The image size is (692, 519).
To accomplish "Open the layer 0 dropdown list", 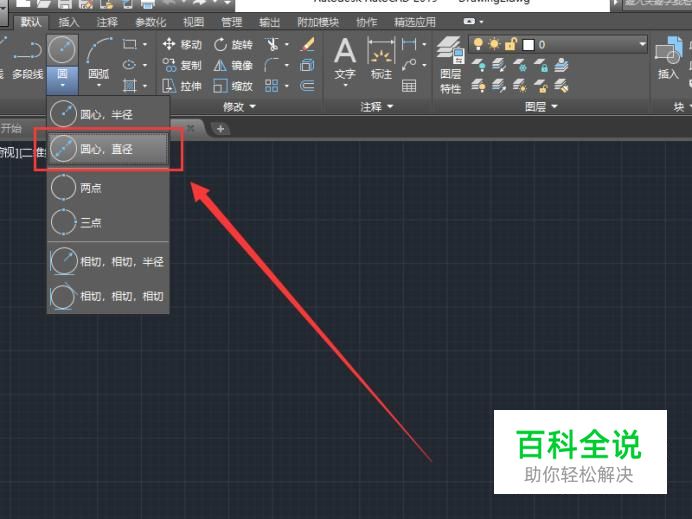I will [642, 44].
